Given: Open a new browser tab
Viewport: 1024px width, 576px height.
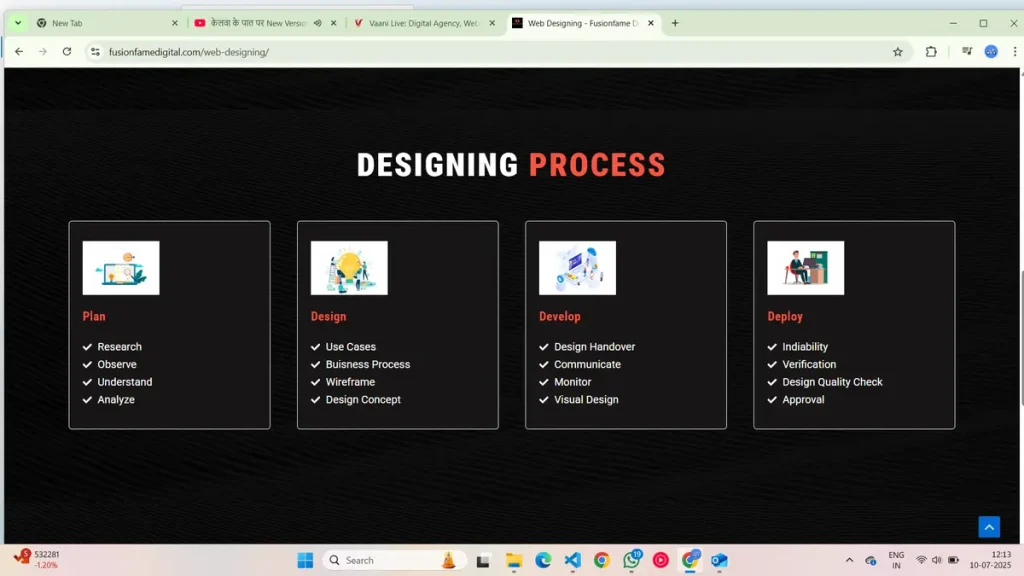Looking at the screenshot, I should pyautogui.click(x=675, y=23).
